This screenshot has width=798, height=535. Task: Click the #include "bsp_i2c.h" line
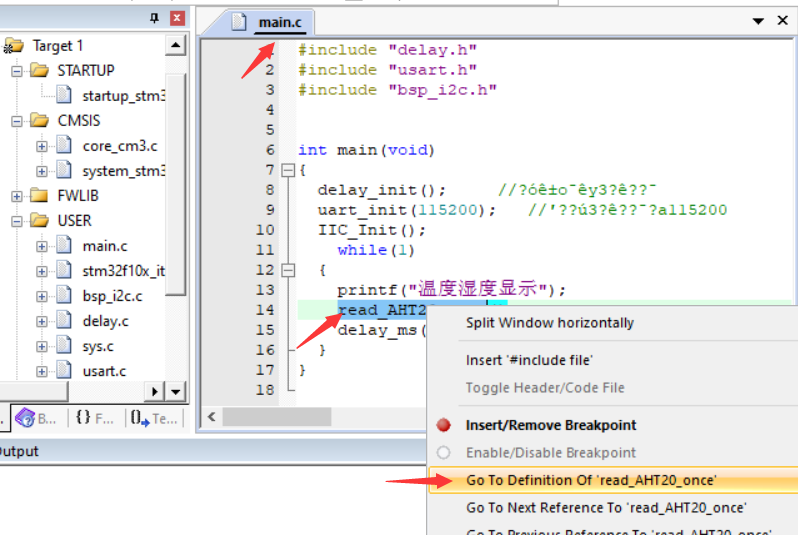tap(397, 90)
